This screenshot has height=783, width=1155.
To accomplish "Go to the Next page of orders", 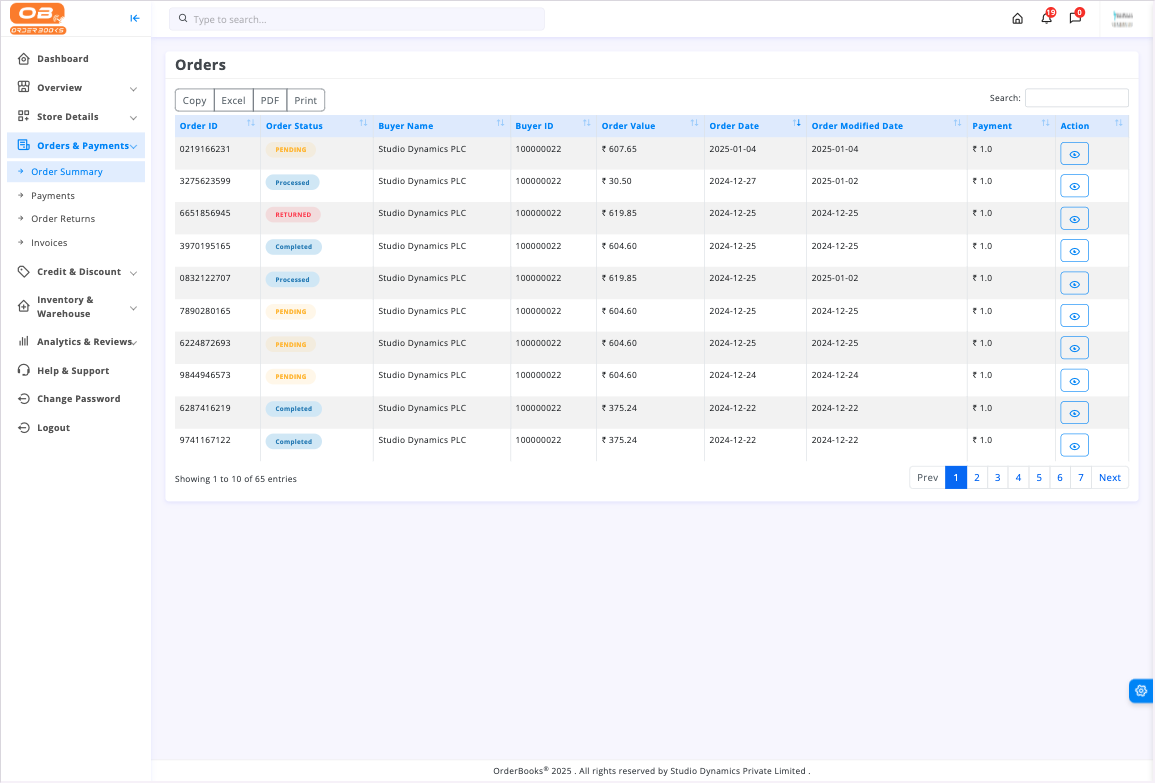I will pyautogui.click(x=1109, y=478).
